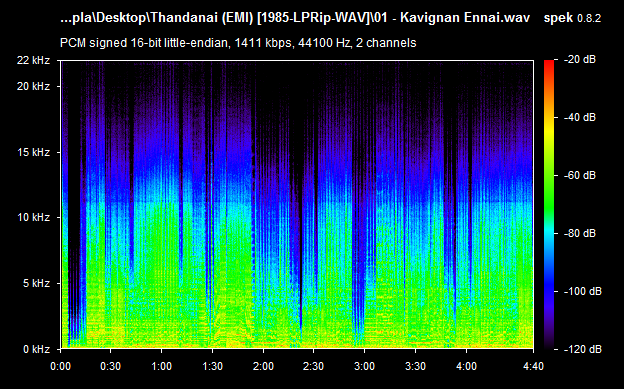Click the "4:40" end time label
624x389 pixels.
click(533, 366)
